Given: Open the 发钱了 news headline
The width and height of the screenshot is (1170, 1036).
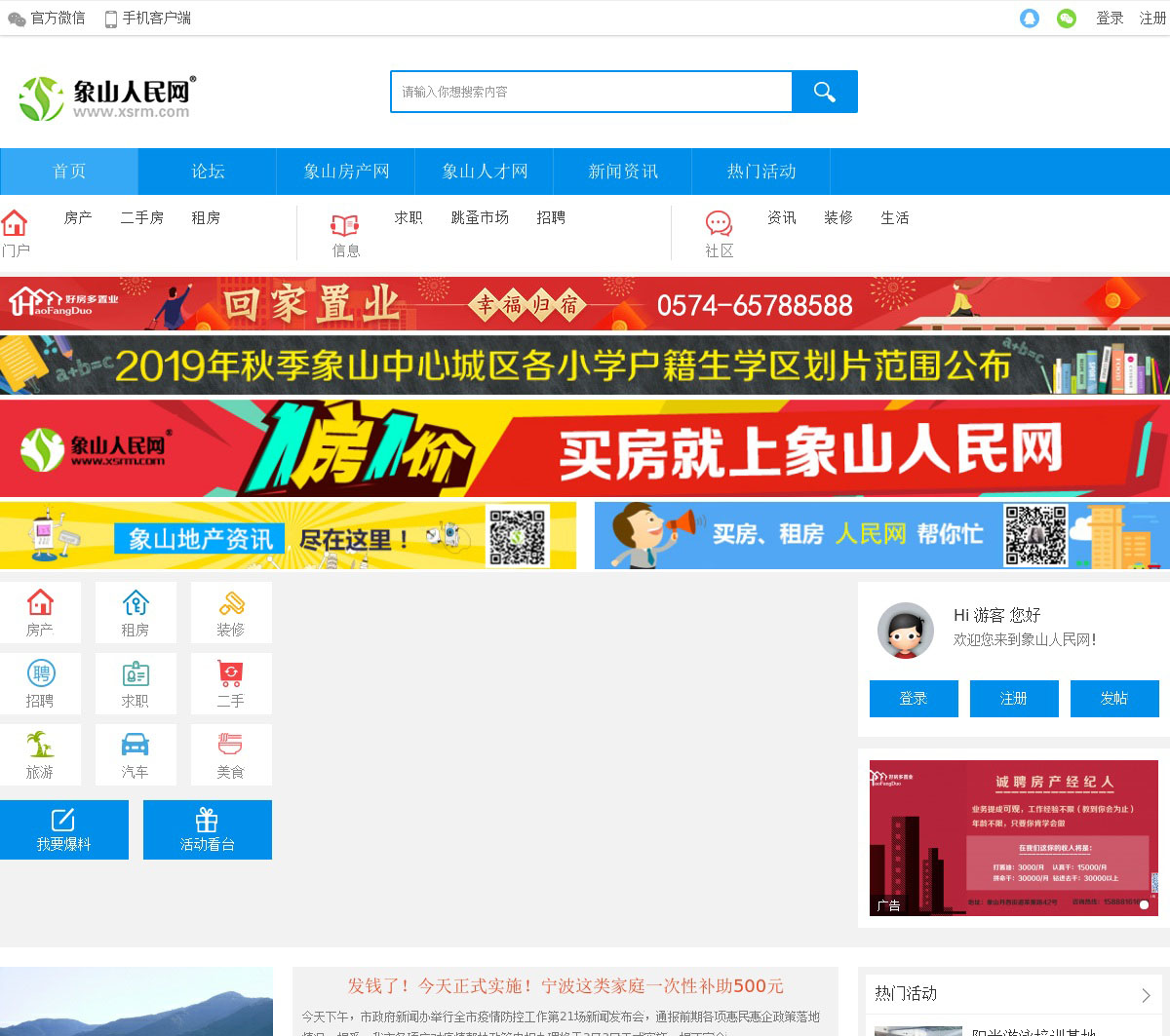Looking at the screenshot, I should 565,986.
